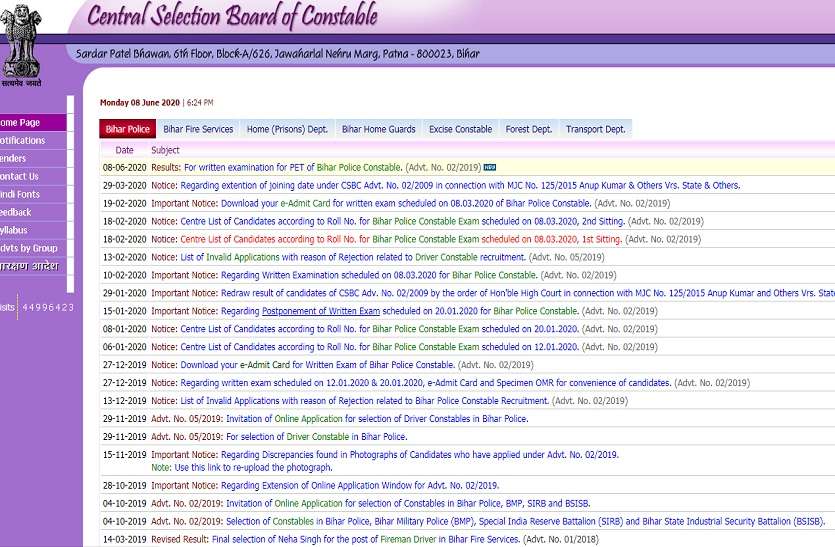Click the Subject column header

(165, 150)
